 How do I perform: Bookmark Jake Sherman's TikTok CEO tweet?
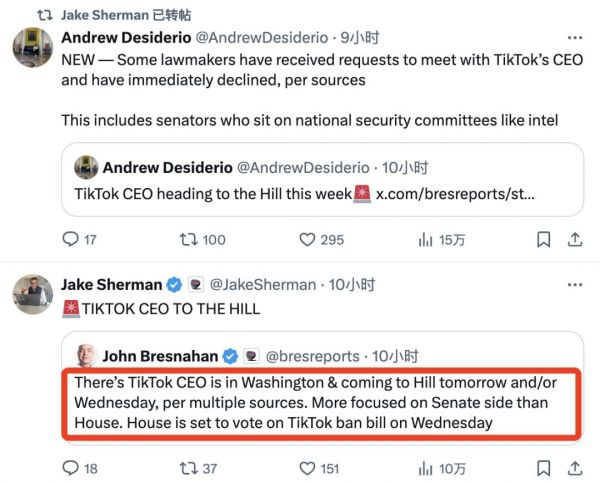tap(543, 467)
